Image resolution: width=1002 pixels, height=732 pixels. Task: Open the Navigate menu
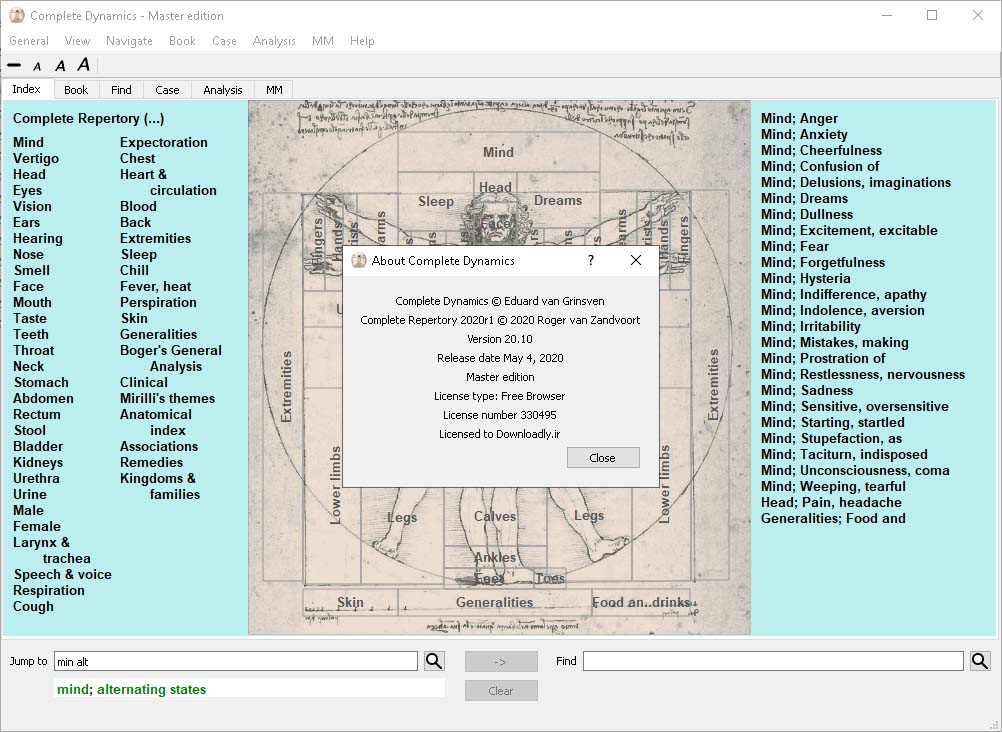pos(129,41)
